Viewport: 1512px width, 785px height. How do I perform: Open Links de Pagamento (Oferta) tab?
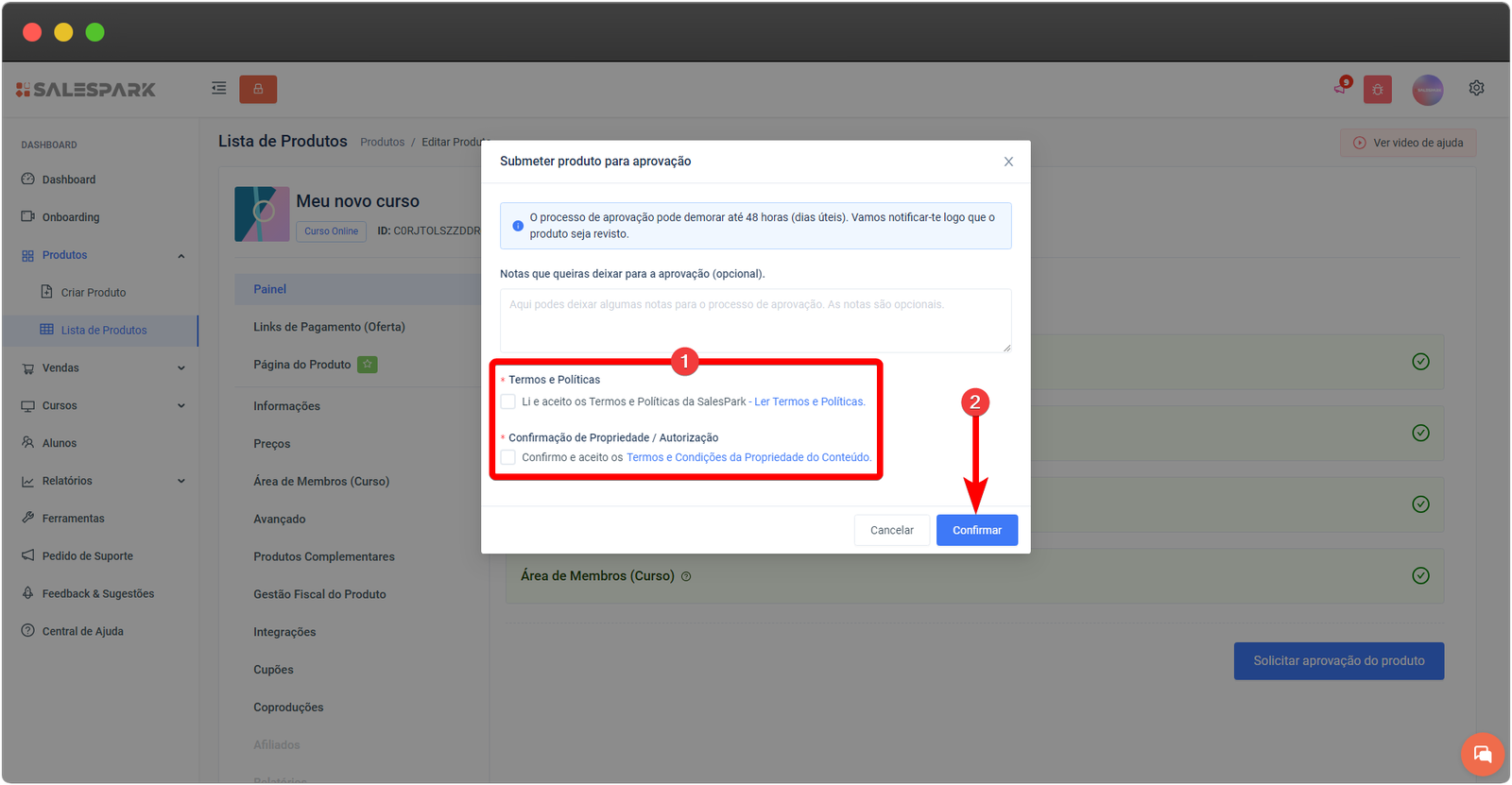tap(329, 327)
